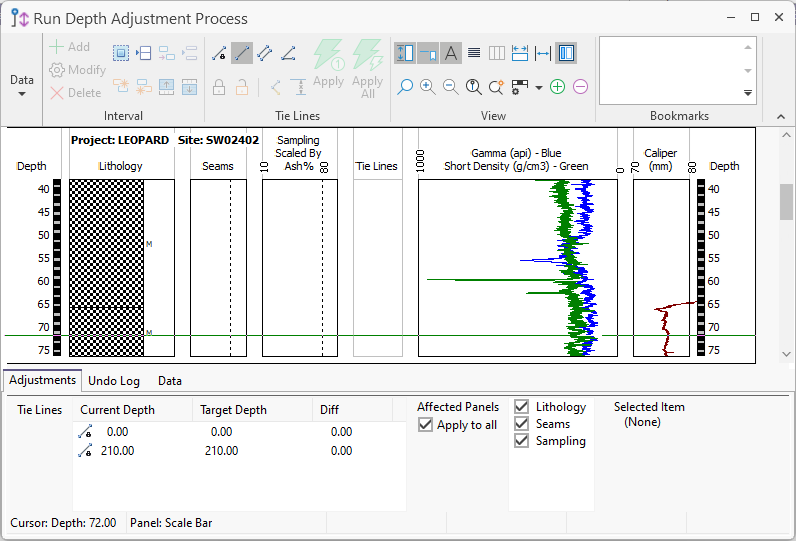
Task: Toggle the text label 'A' view icon
Action: coord(451,53)
